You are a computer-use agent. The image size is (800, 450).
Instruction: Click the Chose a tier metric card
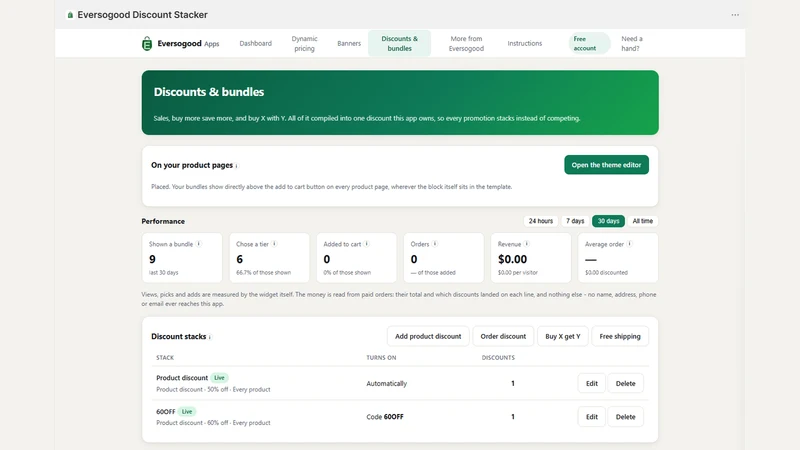(x=269, y=258)
